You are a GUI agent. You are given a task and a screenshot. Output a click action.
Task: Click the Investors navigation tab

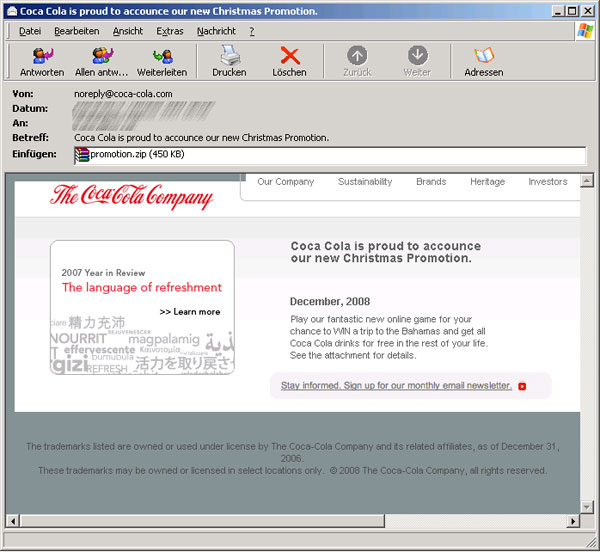[x=548, y=182]
